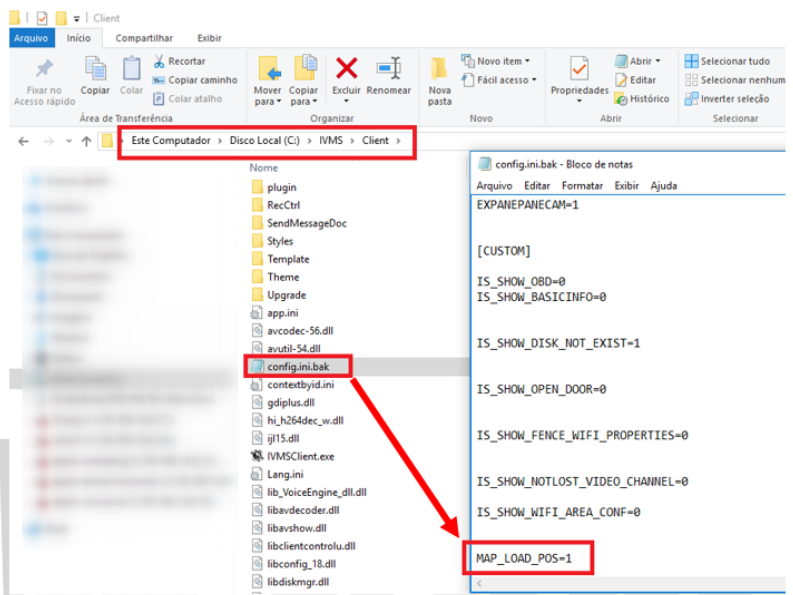Viewport: 793px width, 595px height.
Task: Click the Excluir delete icon in ribbon
Action: pos(346,70)
